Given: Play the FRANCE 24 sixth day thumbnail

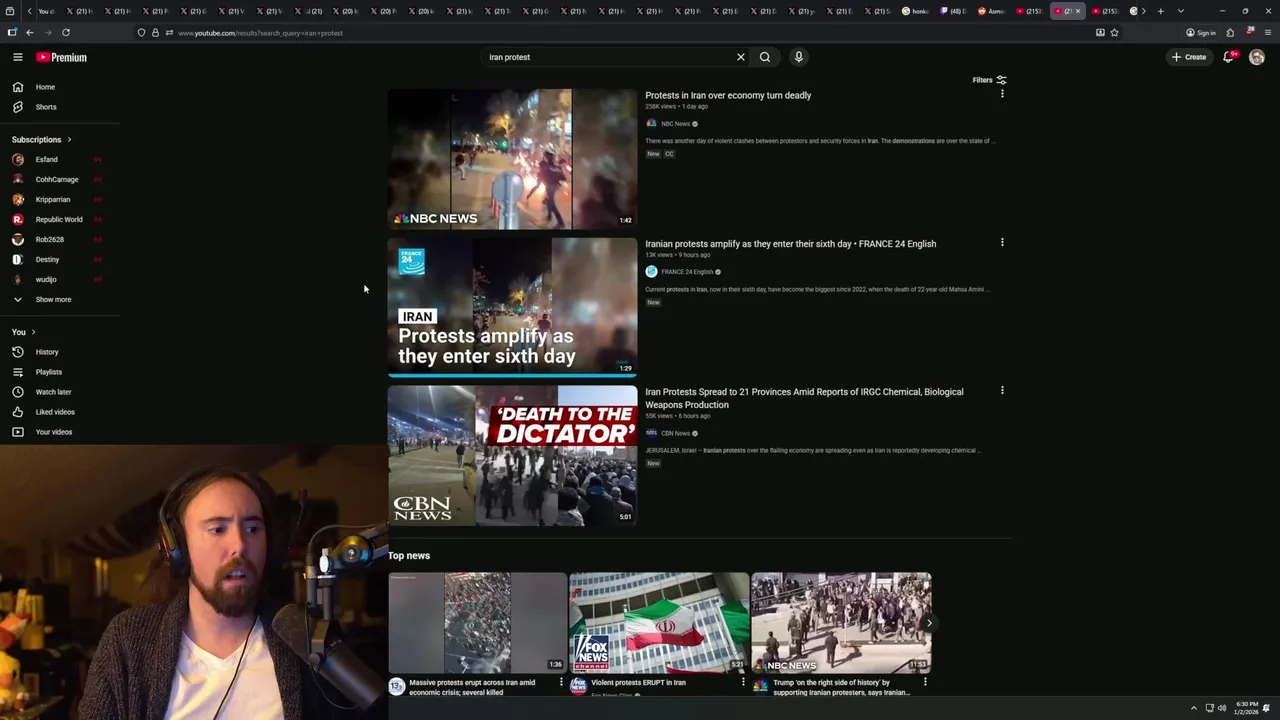Looking at the screenshot, I should pyautogui.click(x=512, y=307).
